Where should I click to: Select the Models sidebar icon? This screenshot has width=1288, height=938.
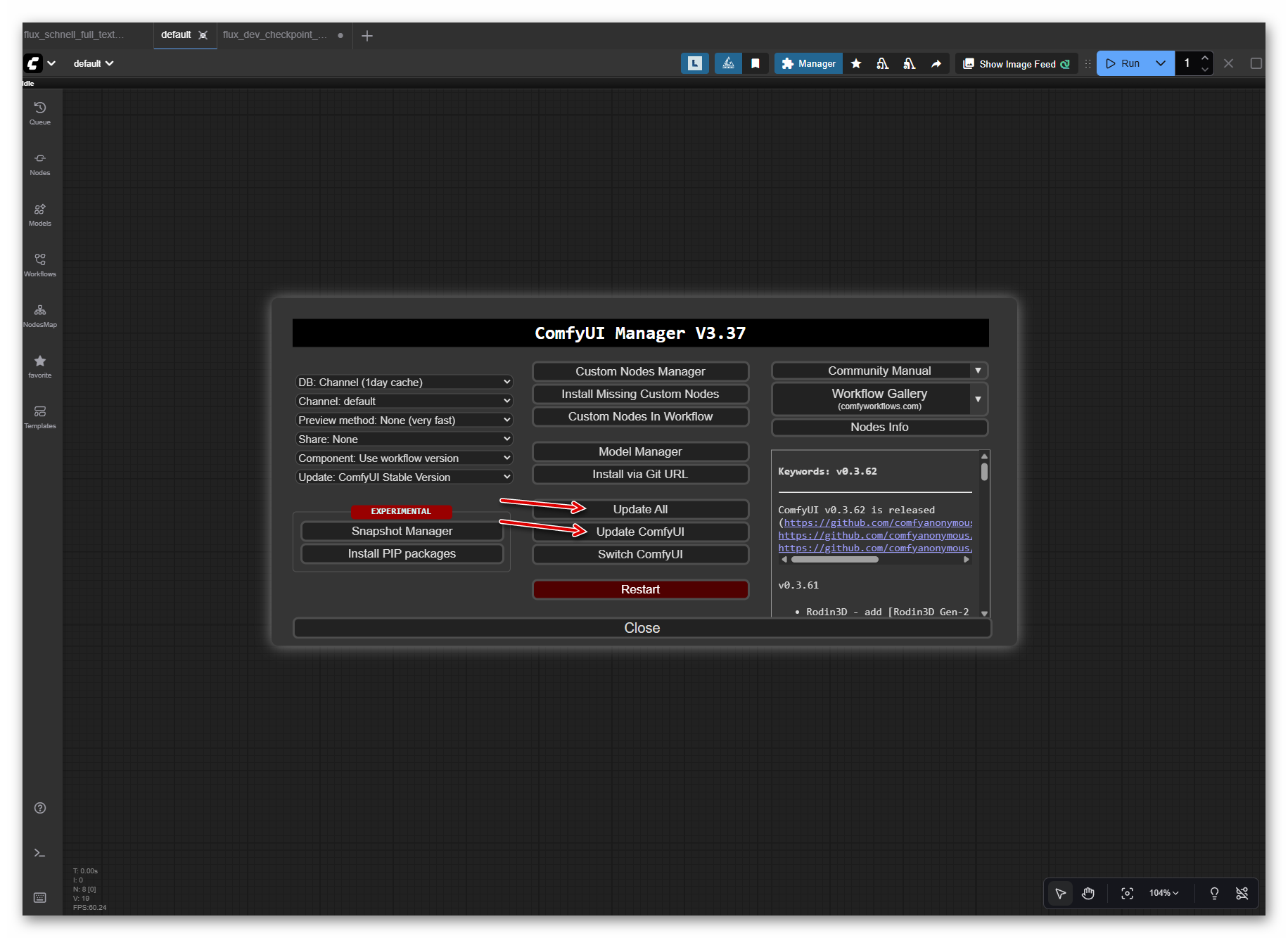(39, 214)
